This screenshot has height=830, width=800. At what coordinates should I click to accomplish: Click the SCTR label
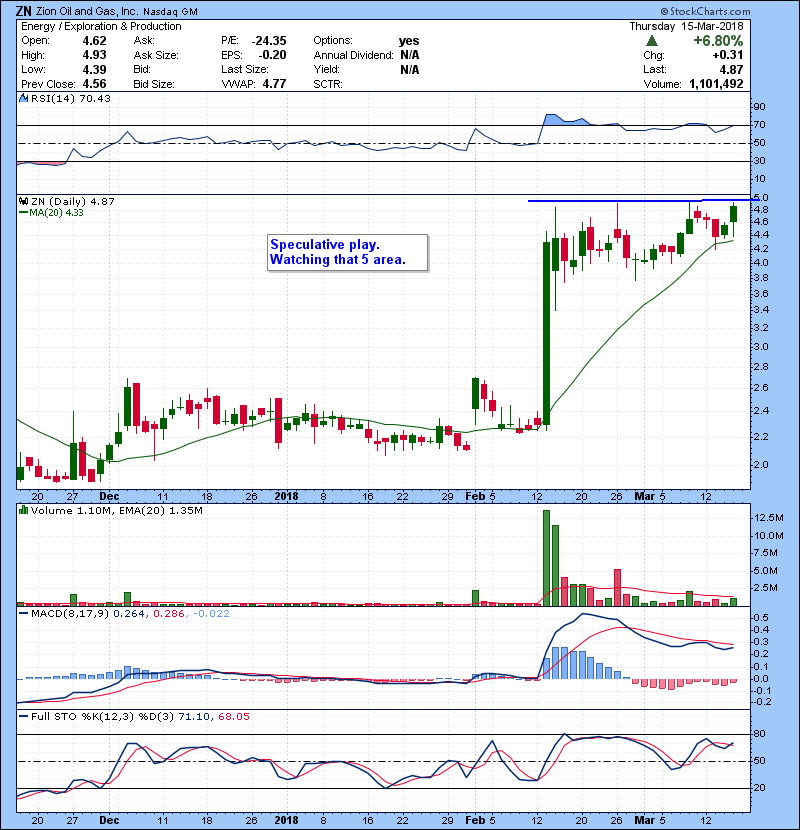pos(328,84)
